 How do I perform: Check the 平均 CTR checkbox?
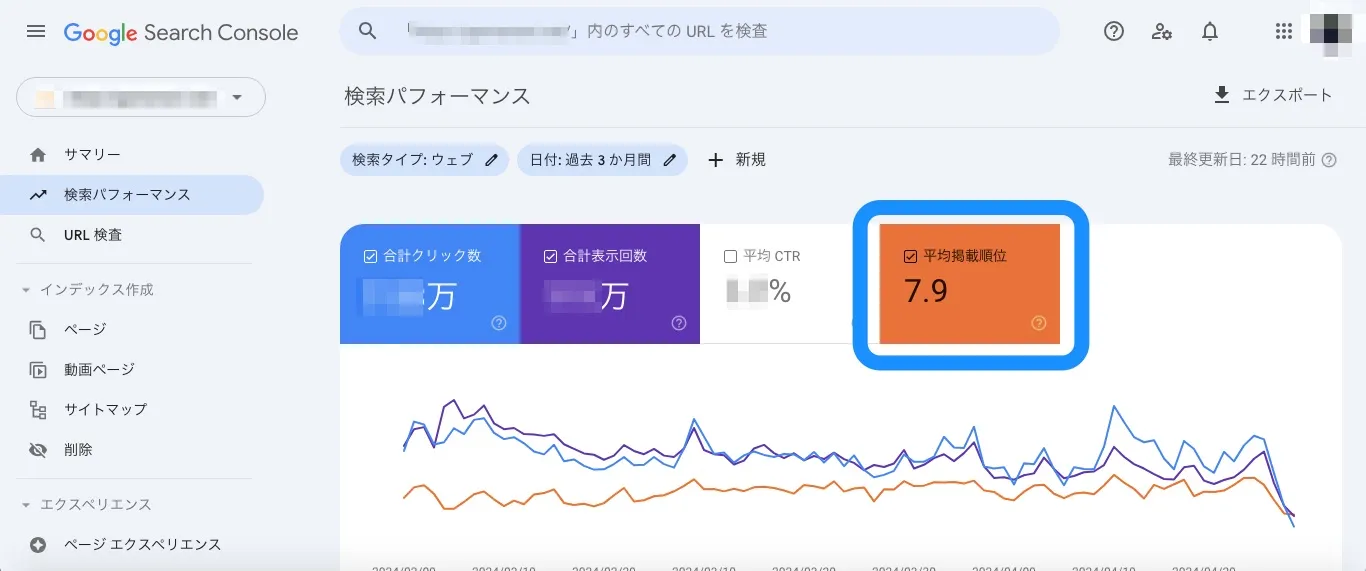pyautogui.click(x=731, y=256)
